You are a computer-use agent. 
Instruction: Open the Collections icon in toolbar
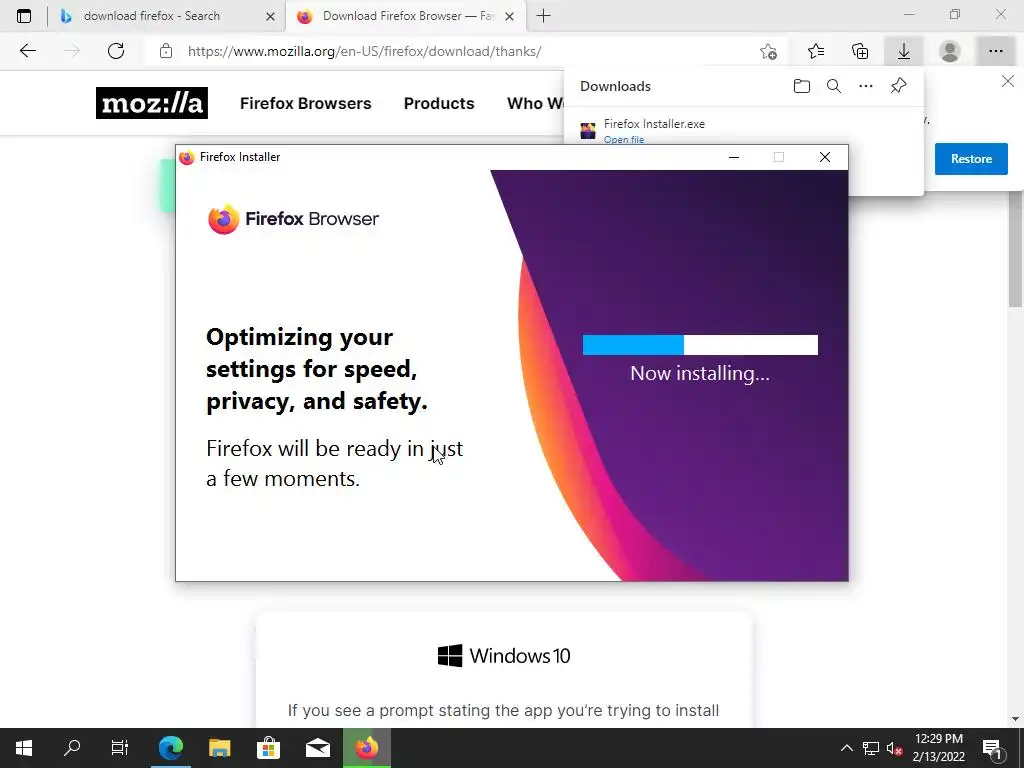click(860, 51)
